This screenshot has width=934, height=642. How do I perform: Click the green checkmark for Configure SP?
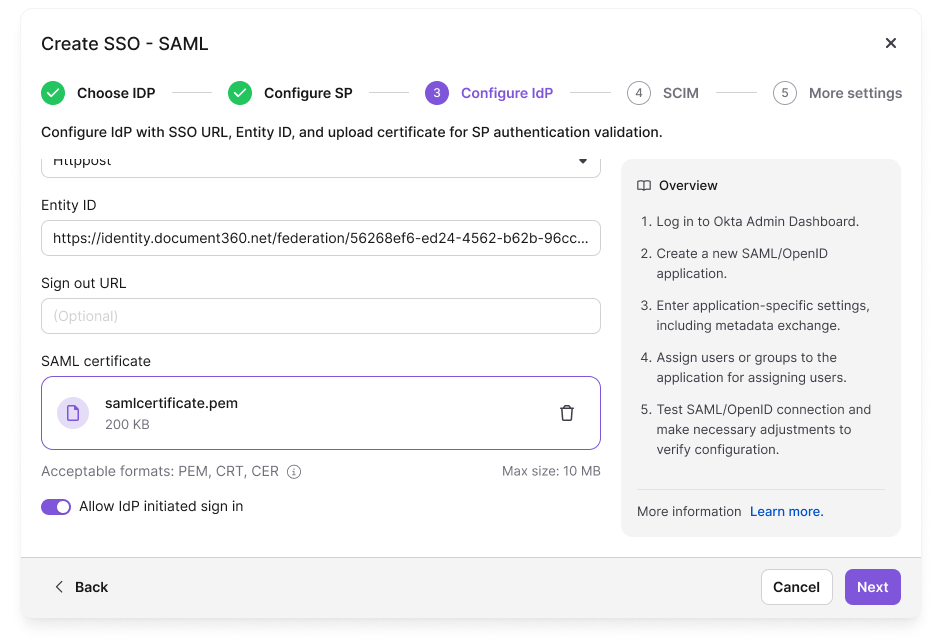(240, 93)
